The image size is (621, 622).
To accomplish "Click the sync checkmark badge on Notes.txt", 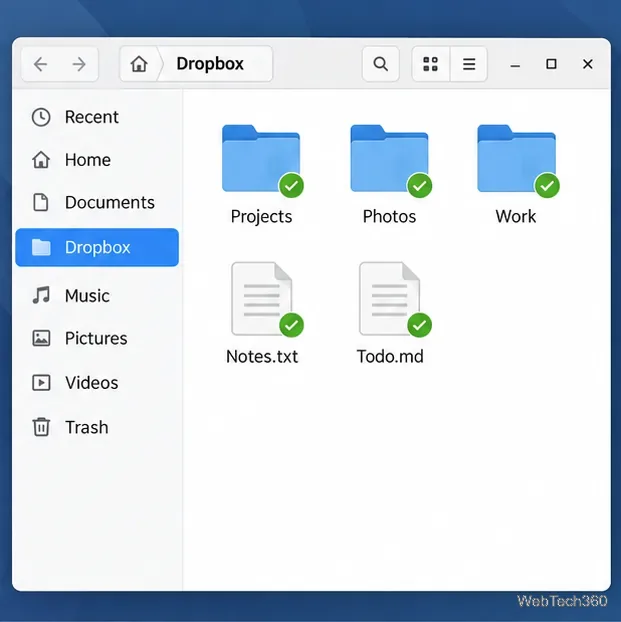I will pos(292,325).
